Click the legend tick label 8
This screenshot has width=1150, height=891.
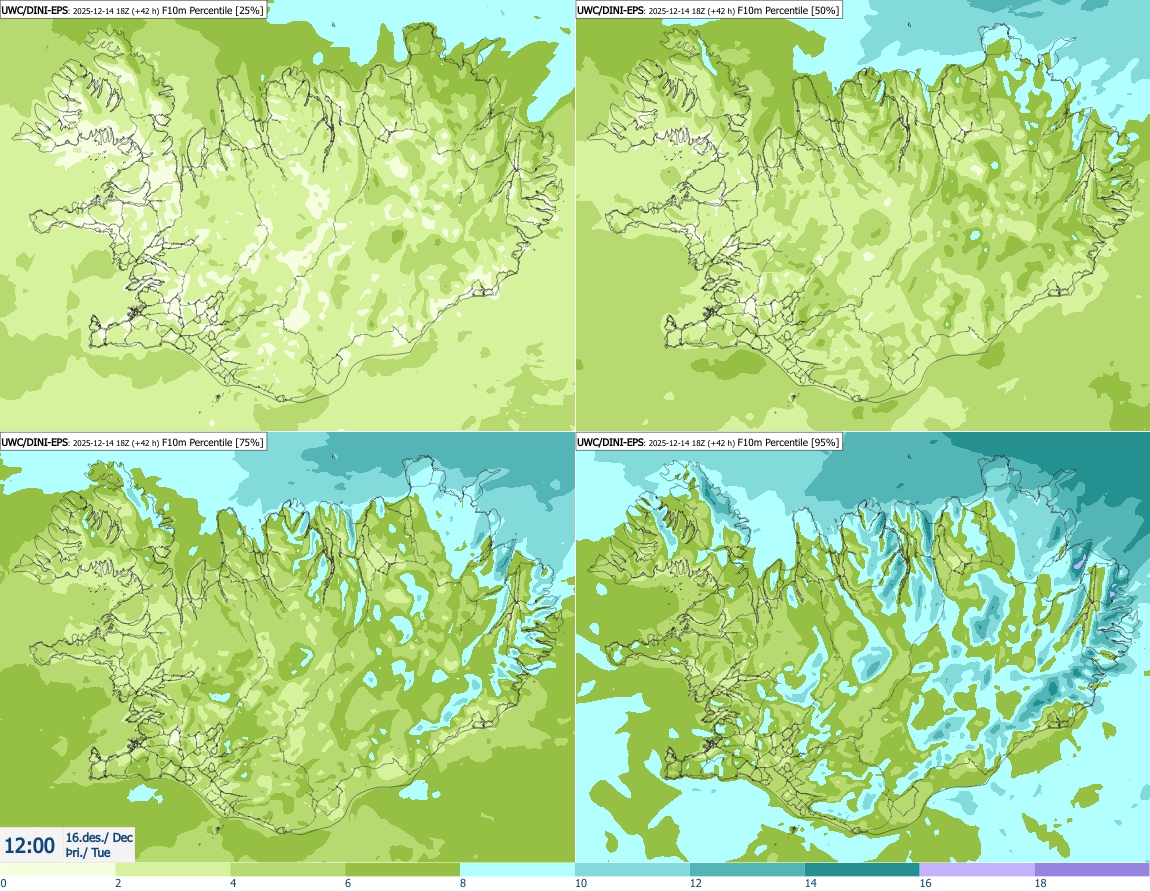point(463,884)
